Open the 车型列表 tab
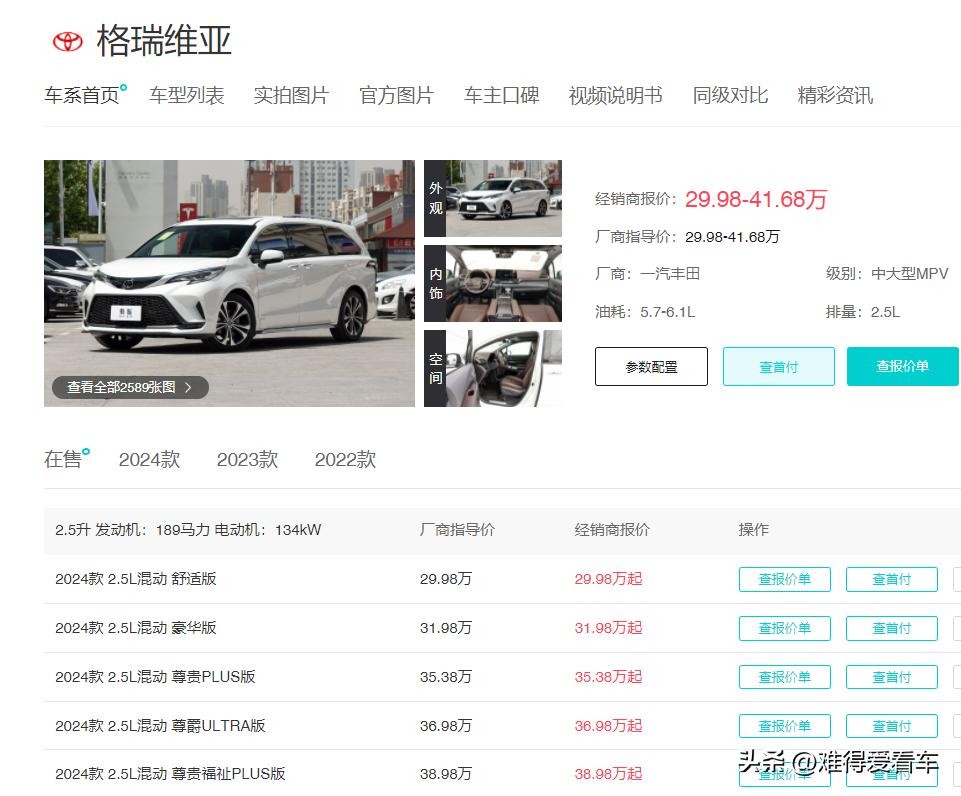This screenshot has height=796, width=961. coord(186,96)
